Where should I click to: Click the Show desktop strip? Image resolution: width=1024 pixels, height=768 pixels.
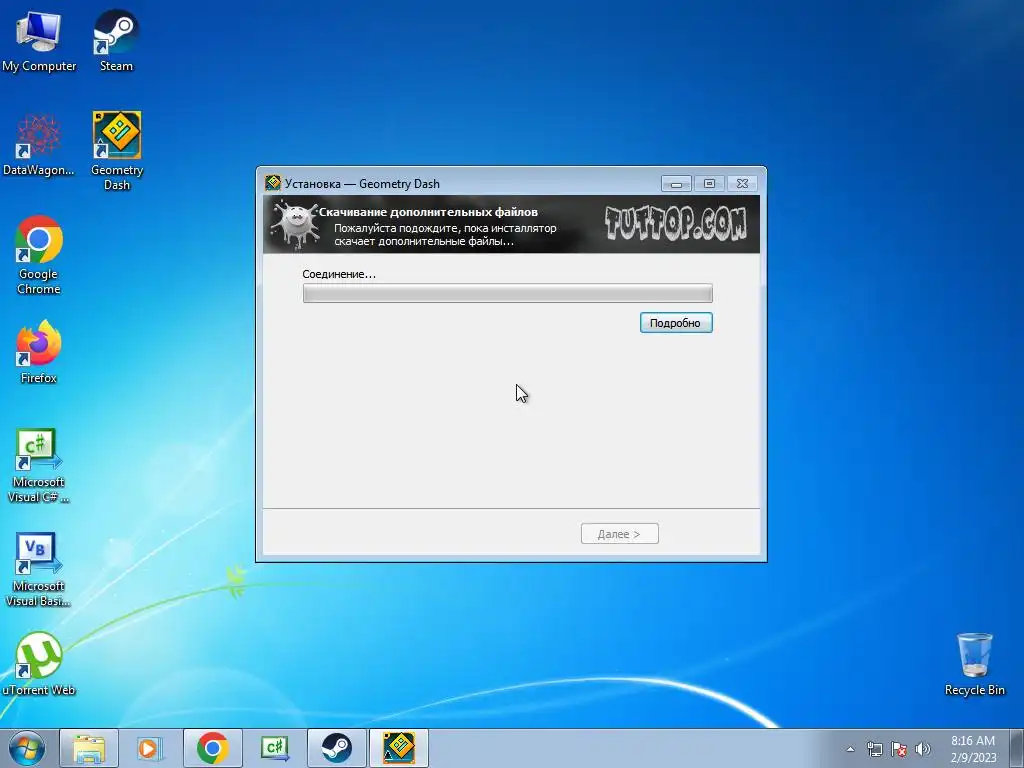pyautogui.click(x=1017, y=748)
